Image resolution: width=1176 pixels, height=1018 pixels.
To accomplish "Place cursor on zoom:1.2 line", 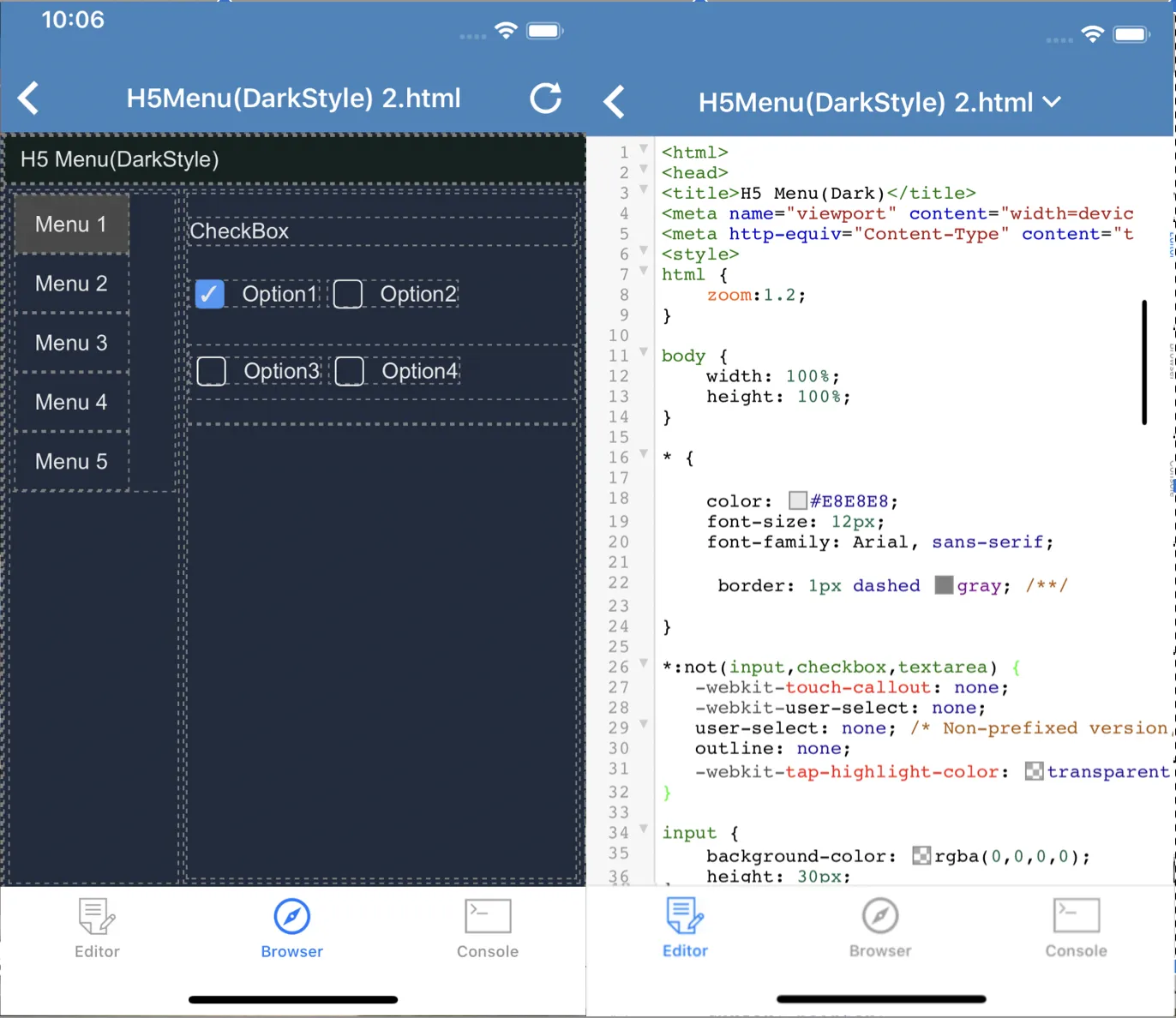I will click(756, 295).
